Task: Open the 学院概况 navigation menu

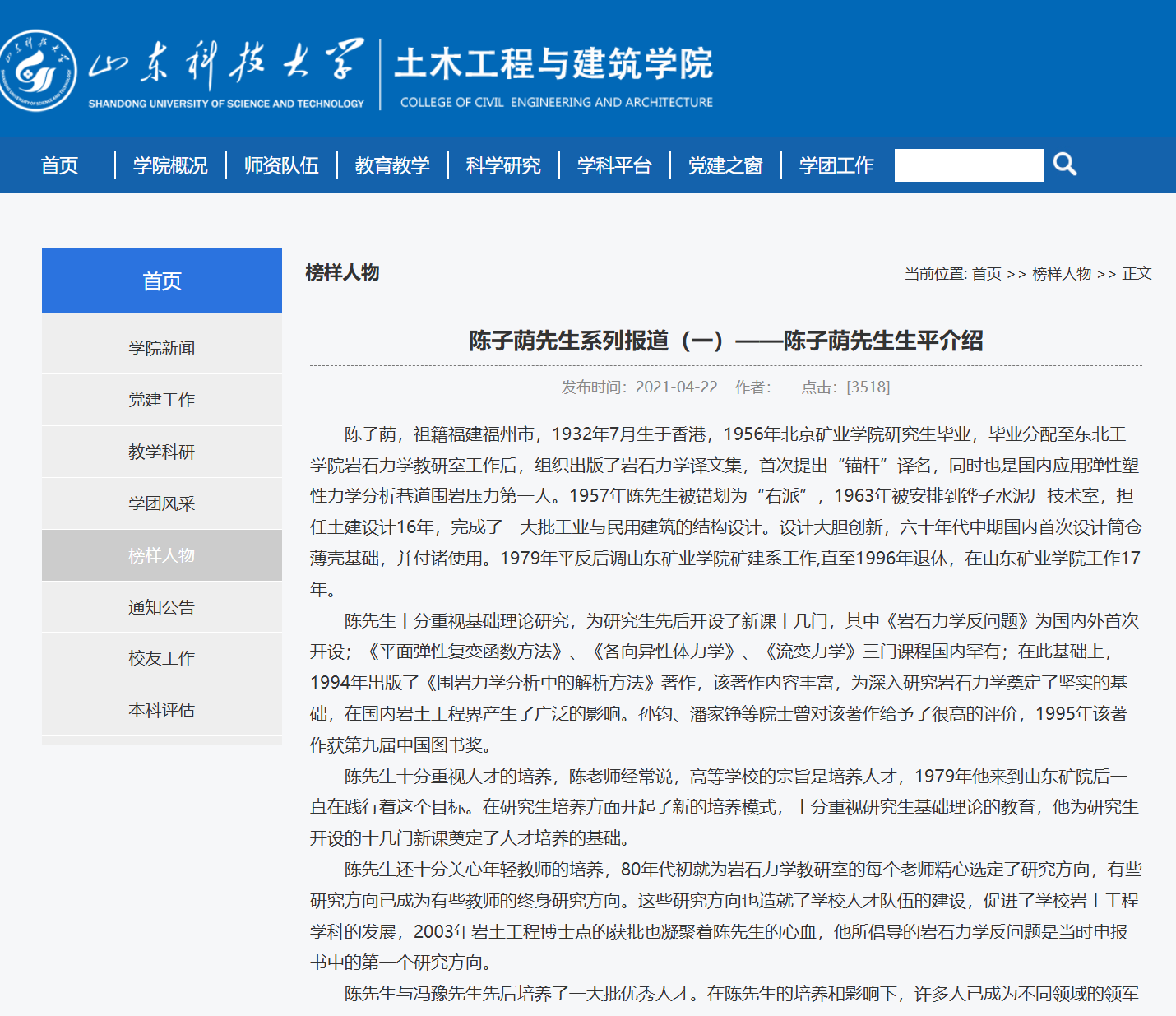Action: 170,165
